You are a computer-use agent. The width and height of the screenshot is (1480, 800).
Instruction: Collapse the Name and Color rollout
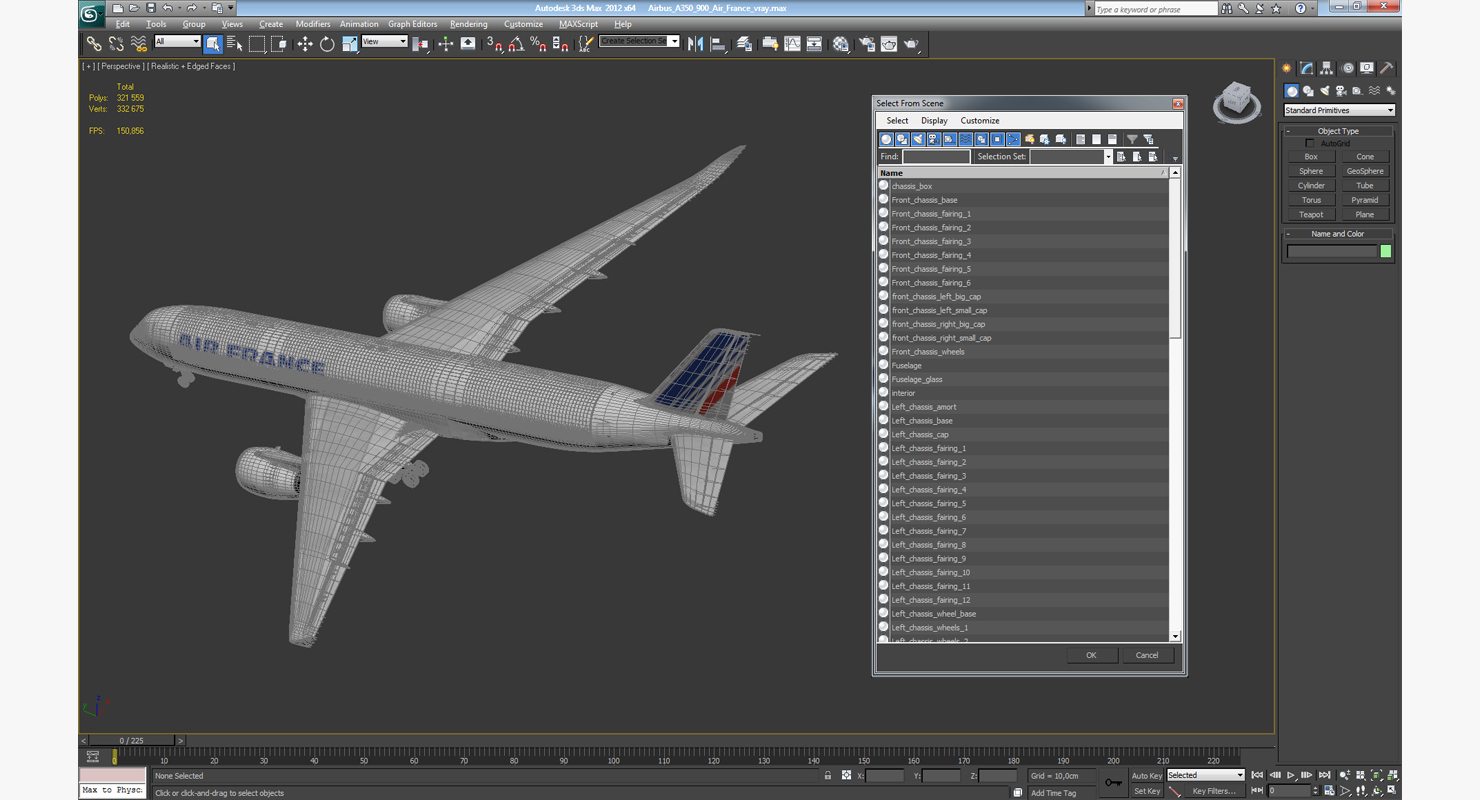point(1338,234)
